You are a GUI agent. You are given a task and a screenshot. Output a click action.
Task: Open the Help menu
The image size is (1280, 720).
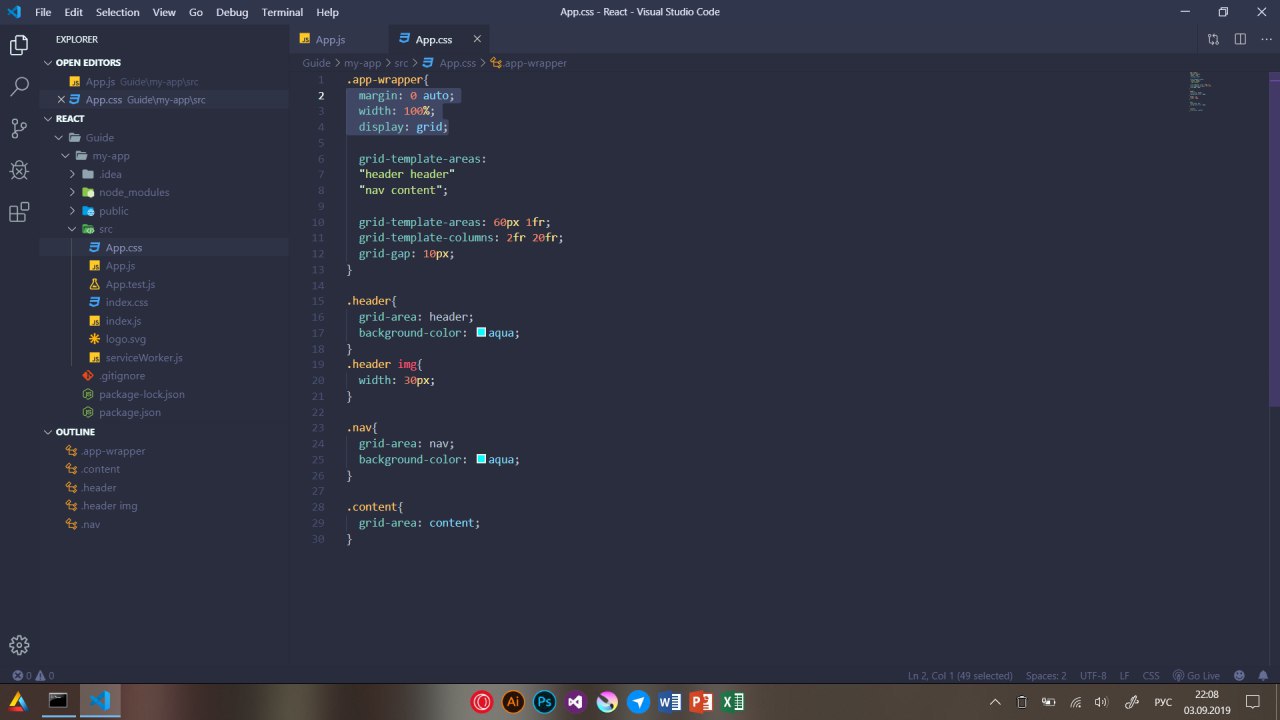[327, 12]
